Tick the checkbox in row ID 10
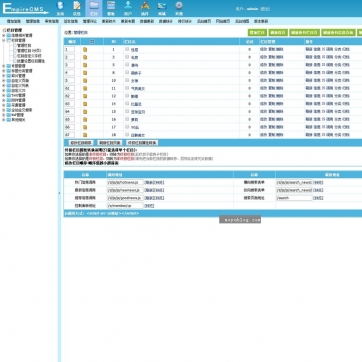This screenshot has width=362, height=362. coord(127,80)
